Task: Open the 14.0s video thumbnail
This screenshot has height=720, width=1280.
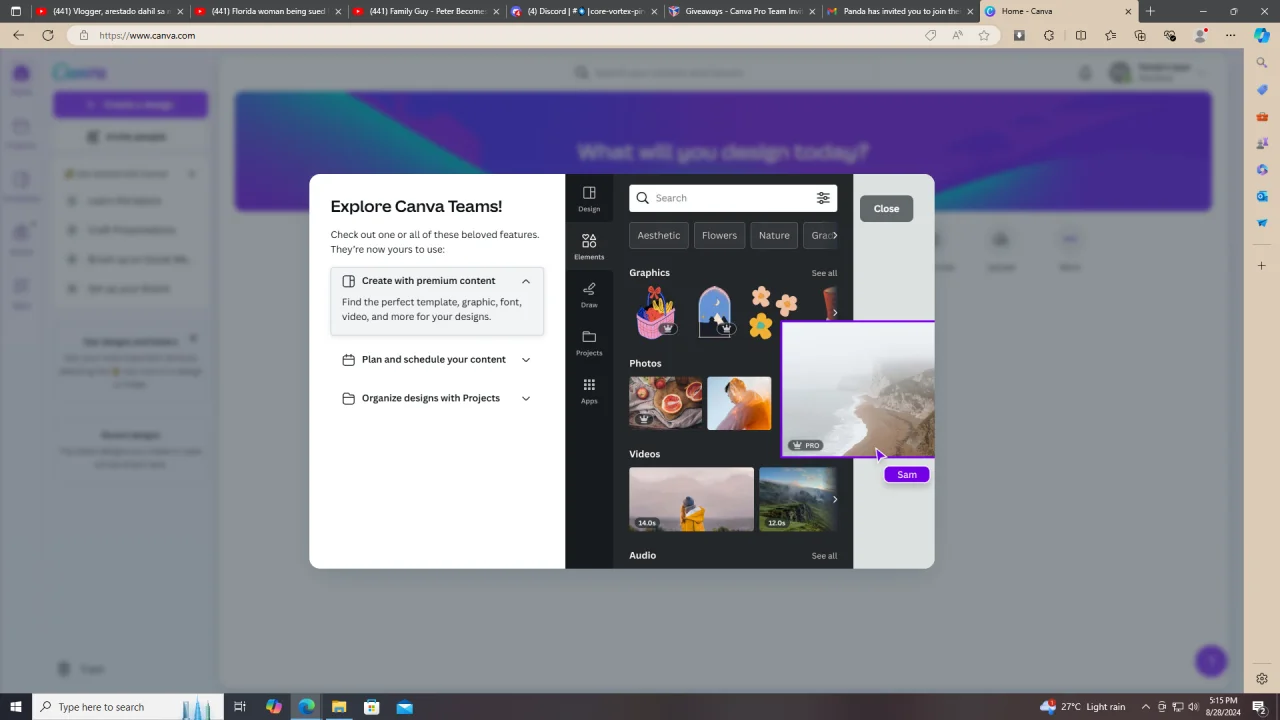Action: [x=691, y=499]
